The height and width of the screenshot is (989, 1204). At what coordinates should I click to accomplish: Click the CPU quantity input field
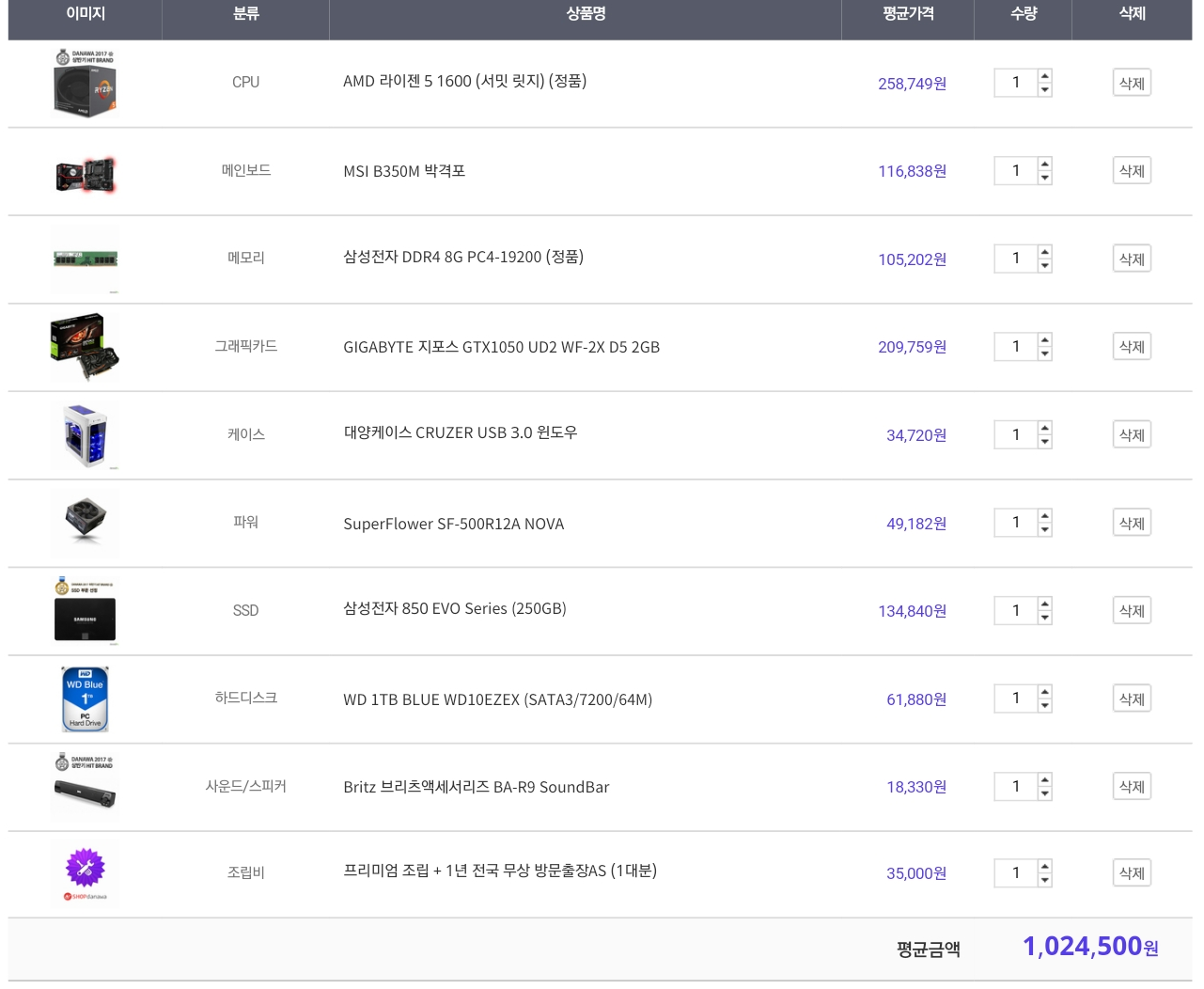tap(1016, 83)
